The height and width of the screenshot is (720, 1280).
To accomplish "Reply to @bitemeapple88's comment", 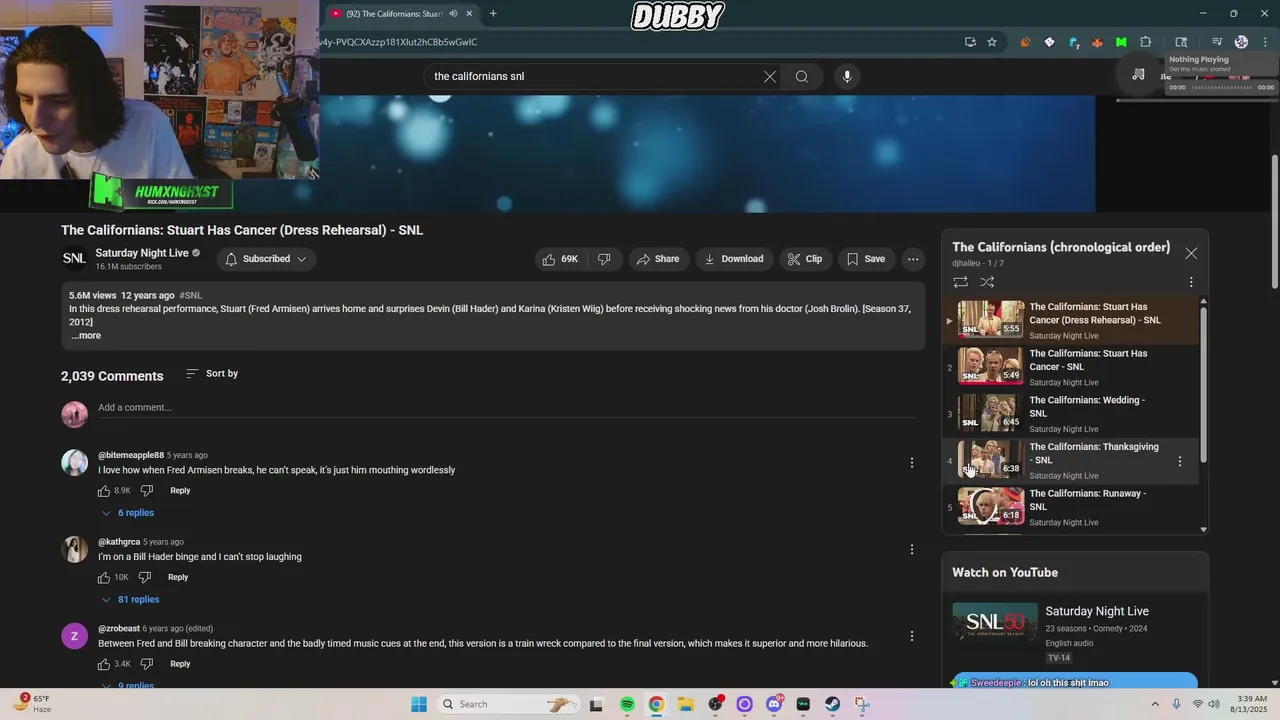I will click(180, 491).
